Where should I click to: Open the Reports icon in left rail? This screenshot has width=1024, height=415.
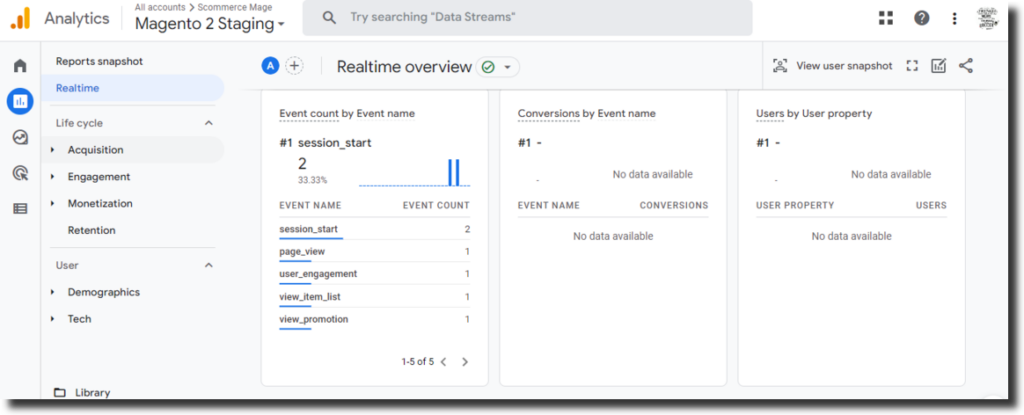click(x=20, y=101)
